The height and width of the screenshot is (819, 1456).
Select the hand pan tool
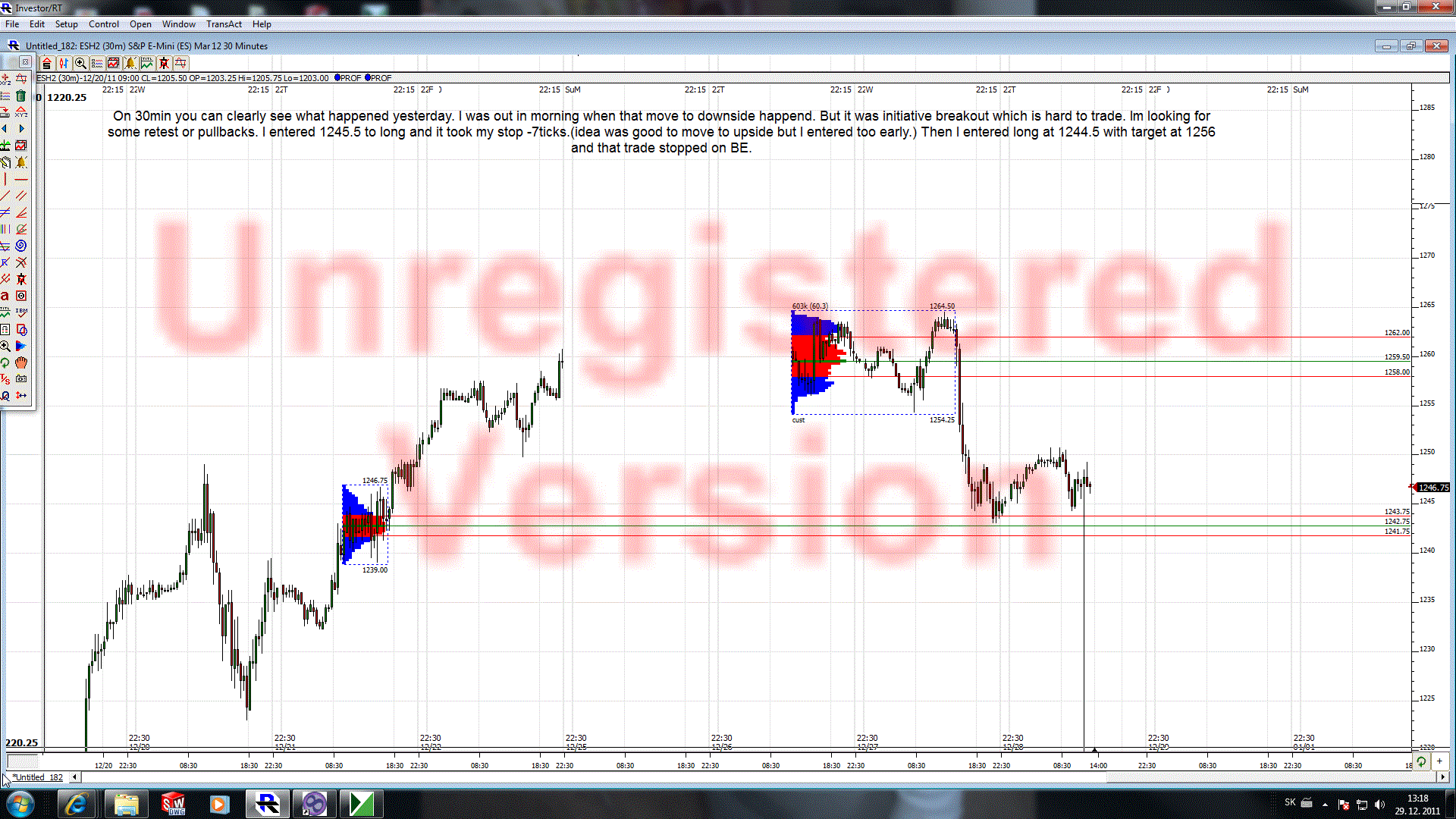[21, 362]
